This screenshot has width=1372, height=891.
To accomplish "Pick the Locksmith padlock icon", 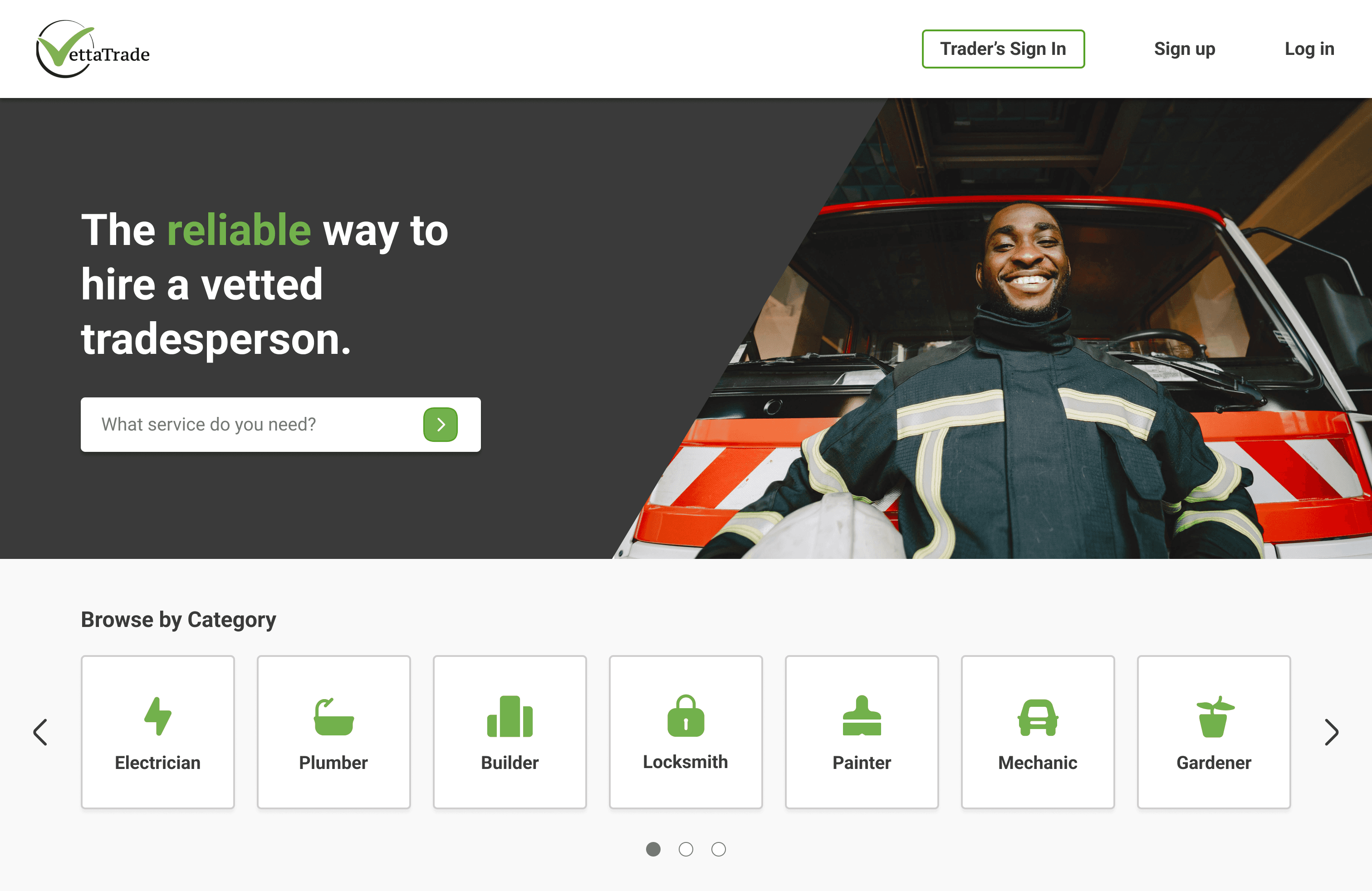I will 686,715.
